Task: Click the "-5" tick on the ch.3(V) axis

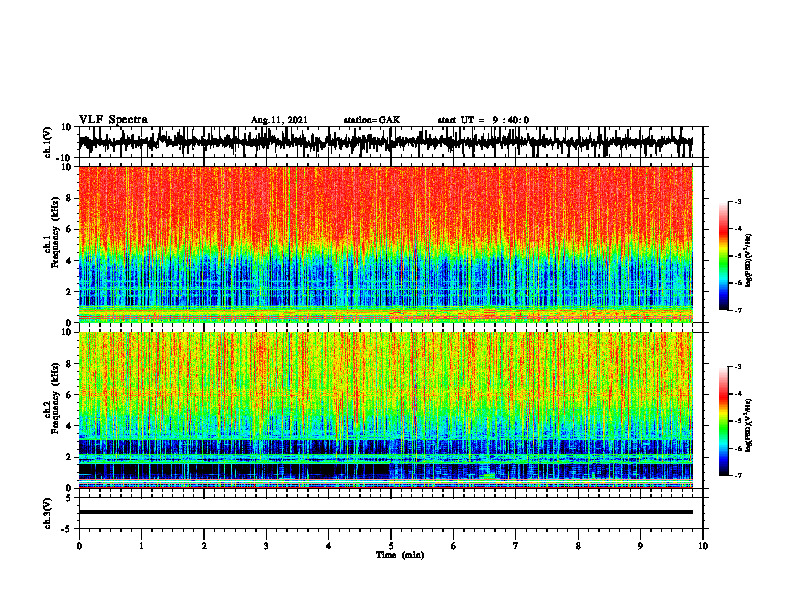Action: click(x=68, y=529)
